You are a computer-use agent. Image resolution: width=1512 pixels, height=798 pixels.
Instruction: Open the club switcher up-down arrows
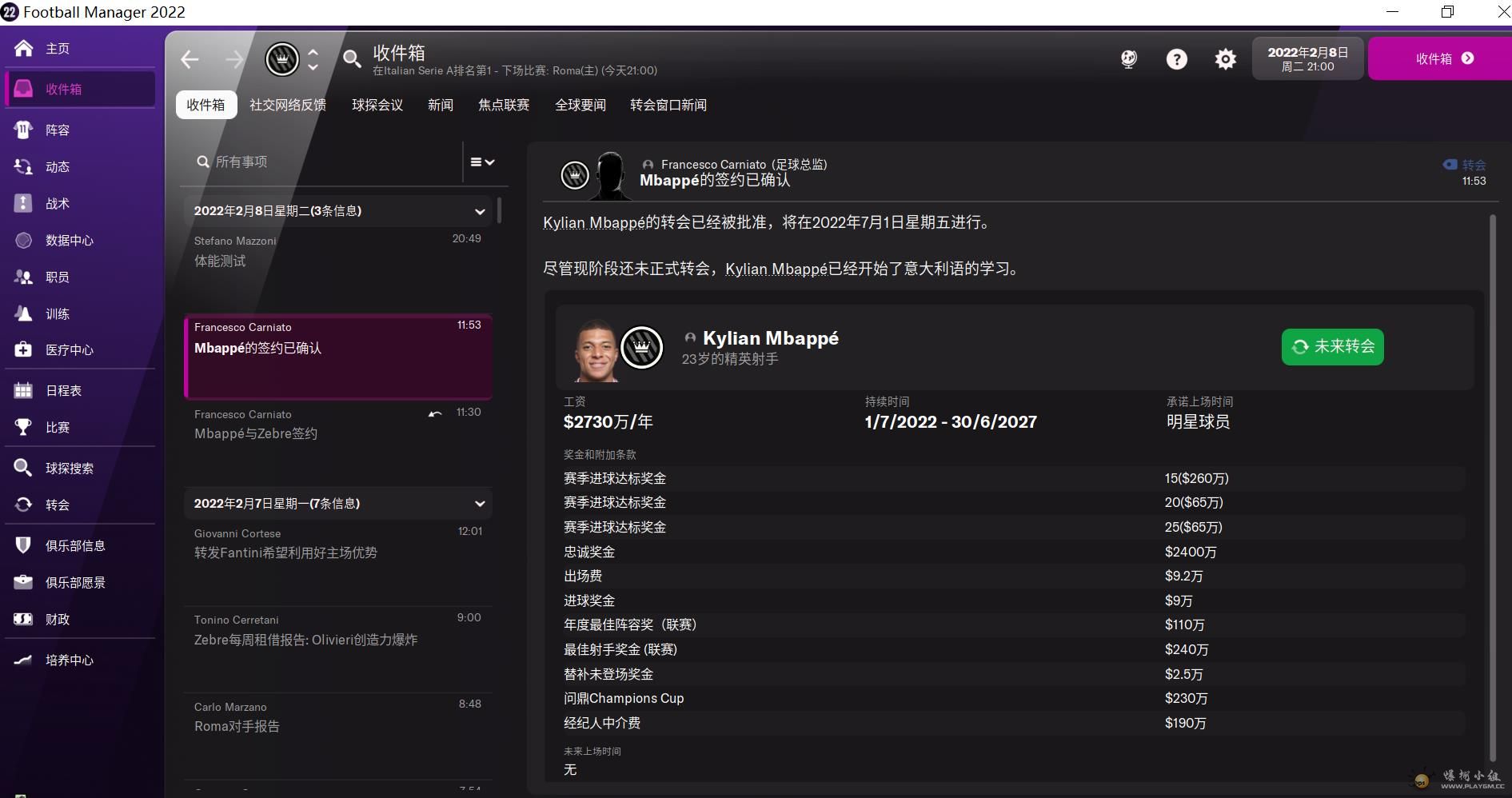[x=313, y=59]
